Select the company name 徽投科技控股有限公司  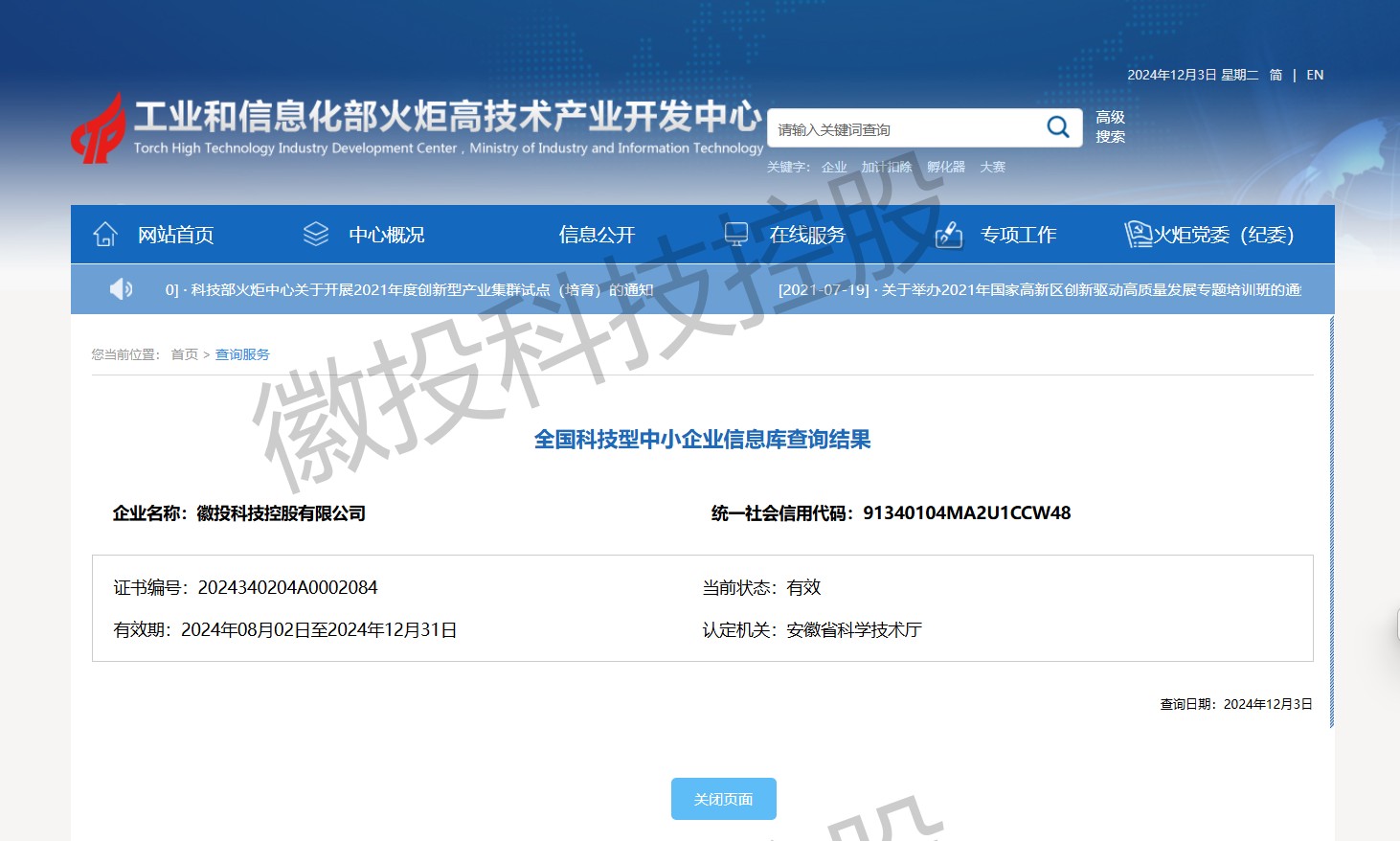coord(282,513)
